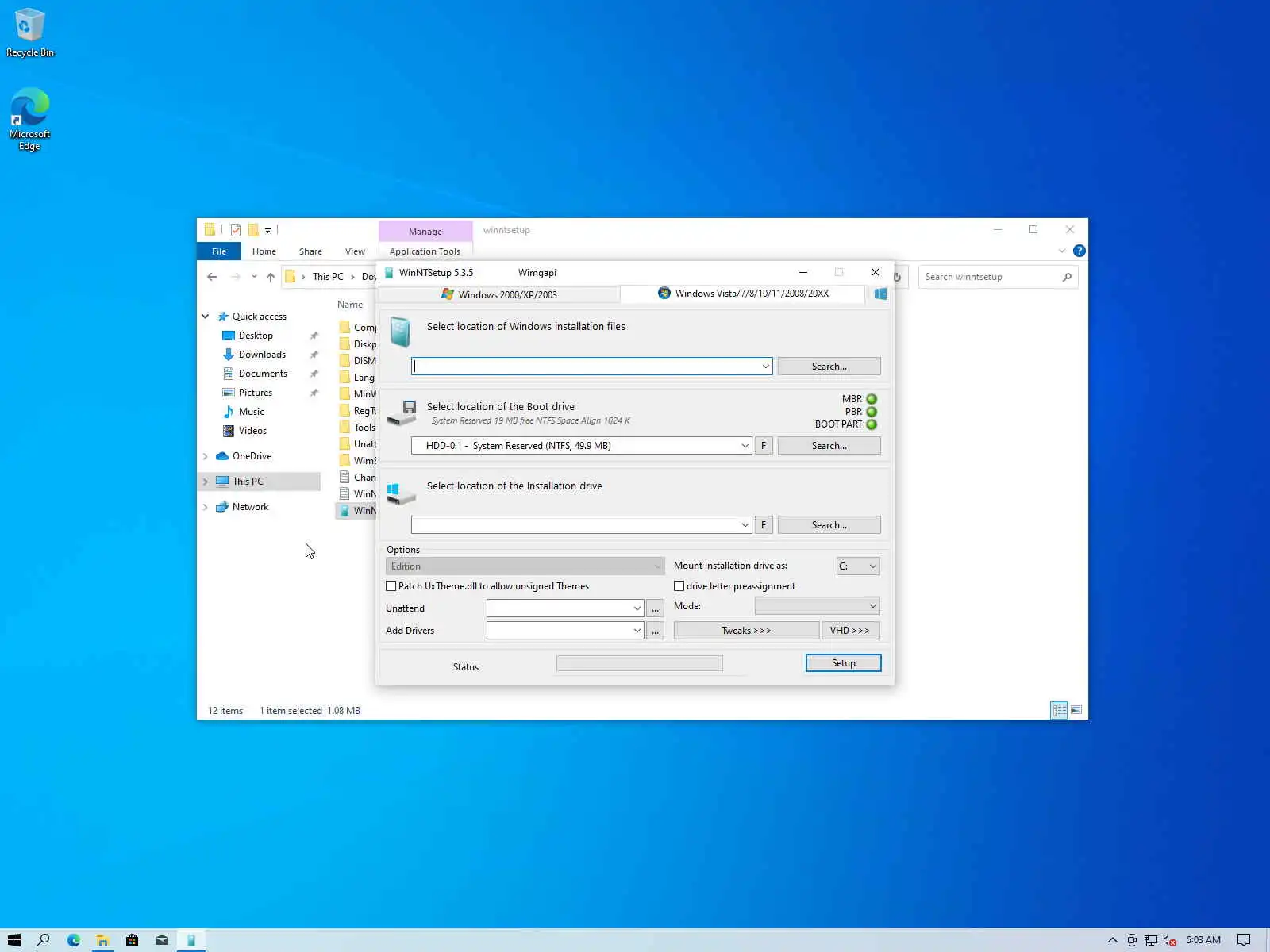Open Desktop in the Quick access list
1270x952 pixels.
pyautogui.click(x=256, y=336)
